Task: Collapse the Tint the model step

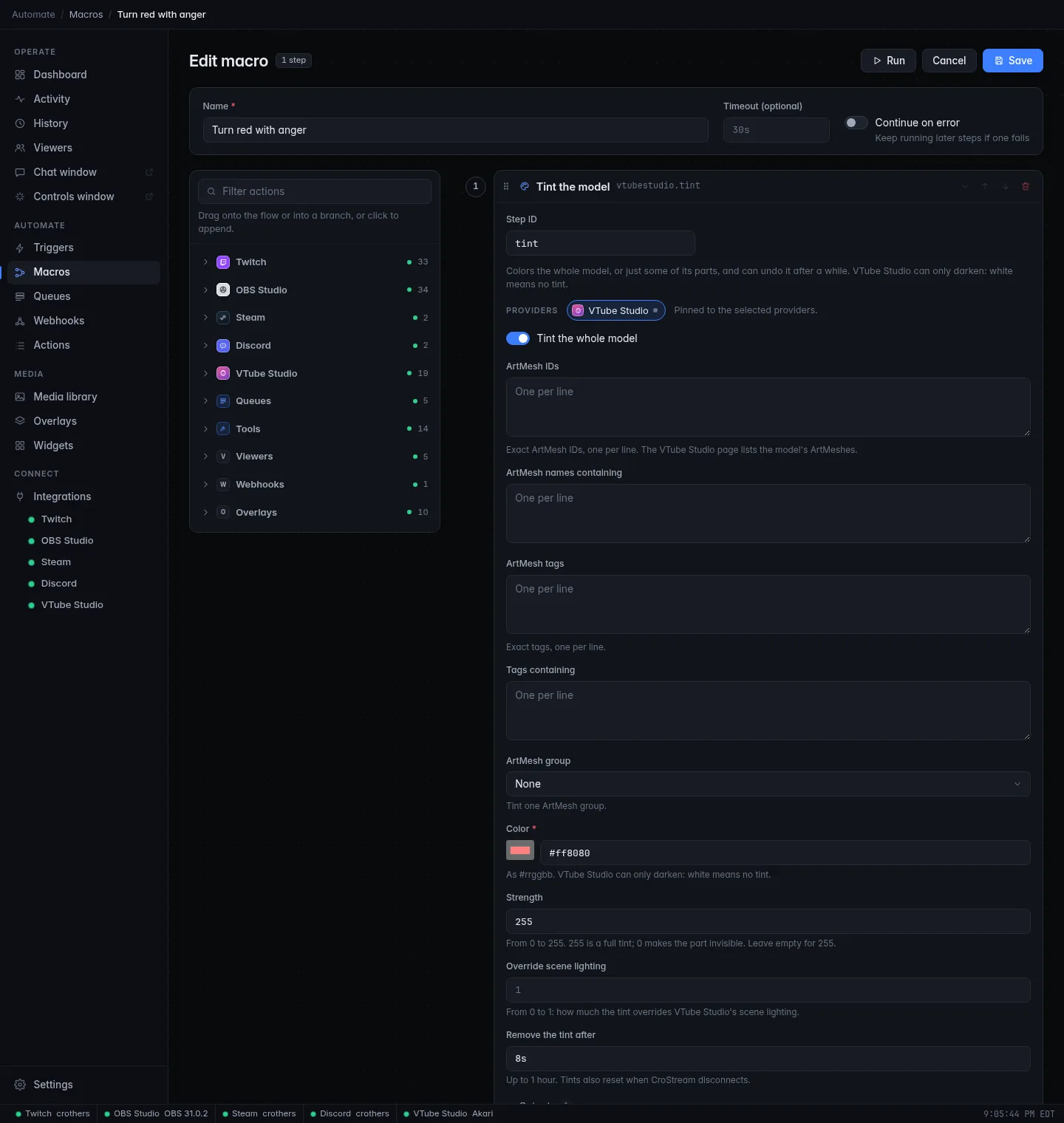Action: click(x=965, y=186)
